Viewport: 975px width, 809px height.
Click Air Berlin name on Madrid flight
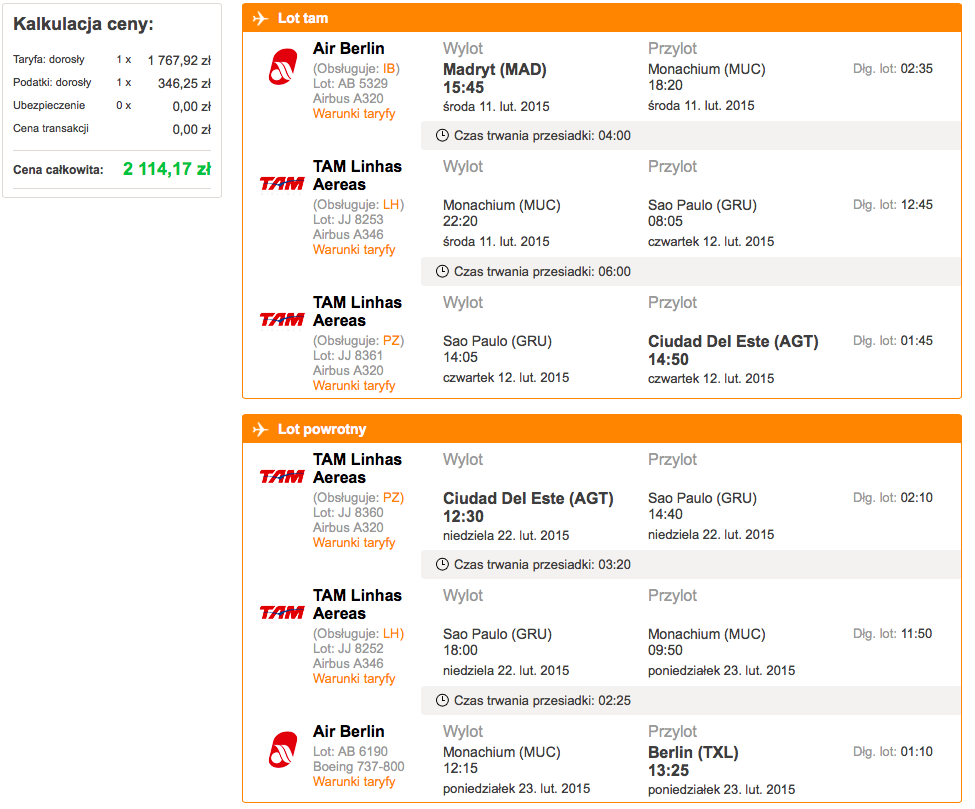click(349, 49)
